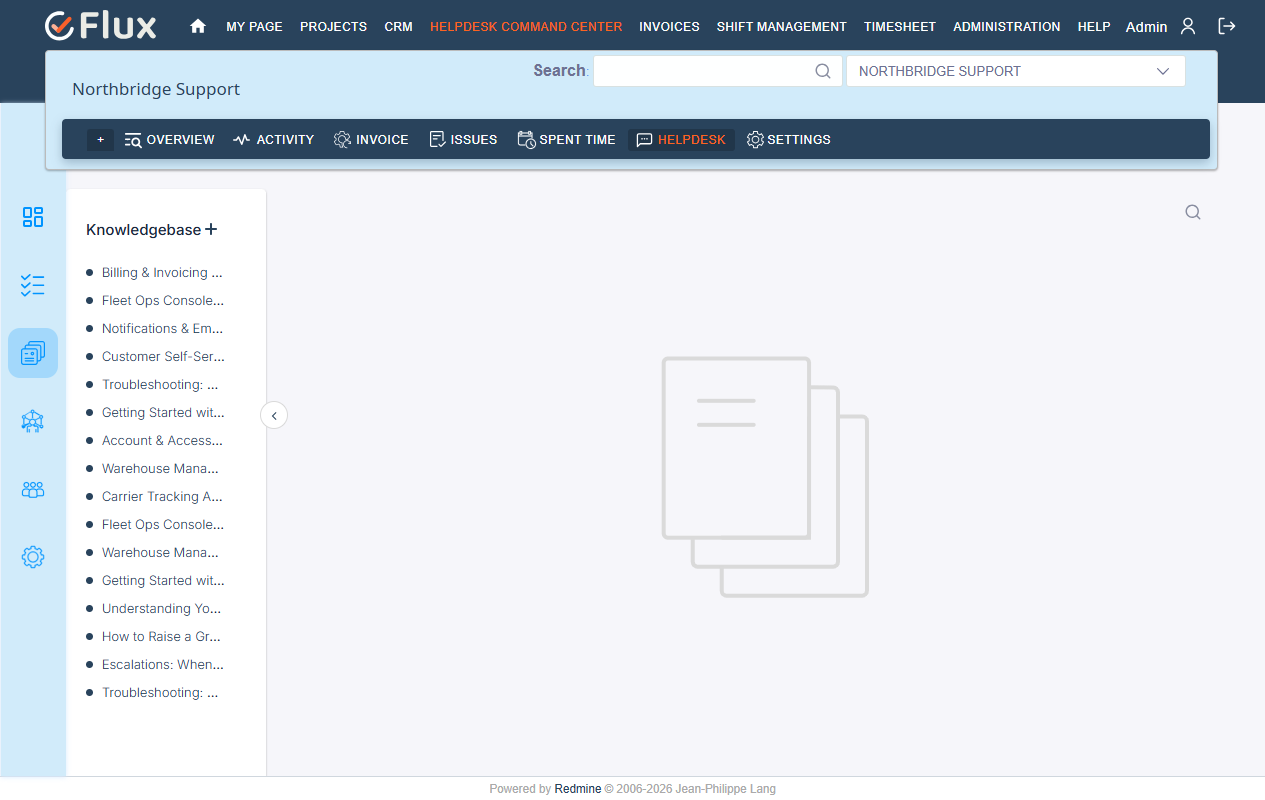Click the Knowledgebase heading
Screen dimensions: 1265x800
[x=143, y=230]
